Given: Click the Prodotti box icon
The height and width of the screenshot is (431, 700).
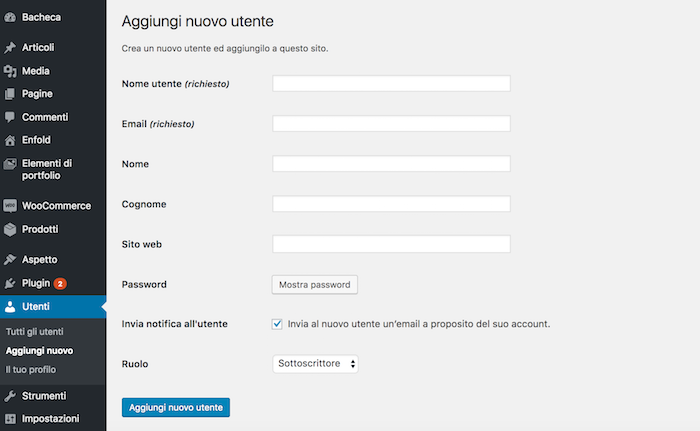Looking at the screenshot, I should coord(10,229).
